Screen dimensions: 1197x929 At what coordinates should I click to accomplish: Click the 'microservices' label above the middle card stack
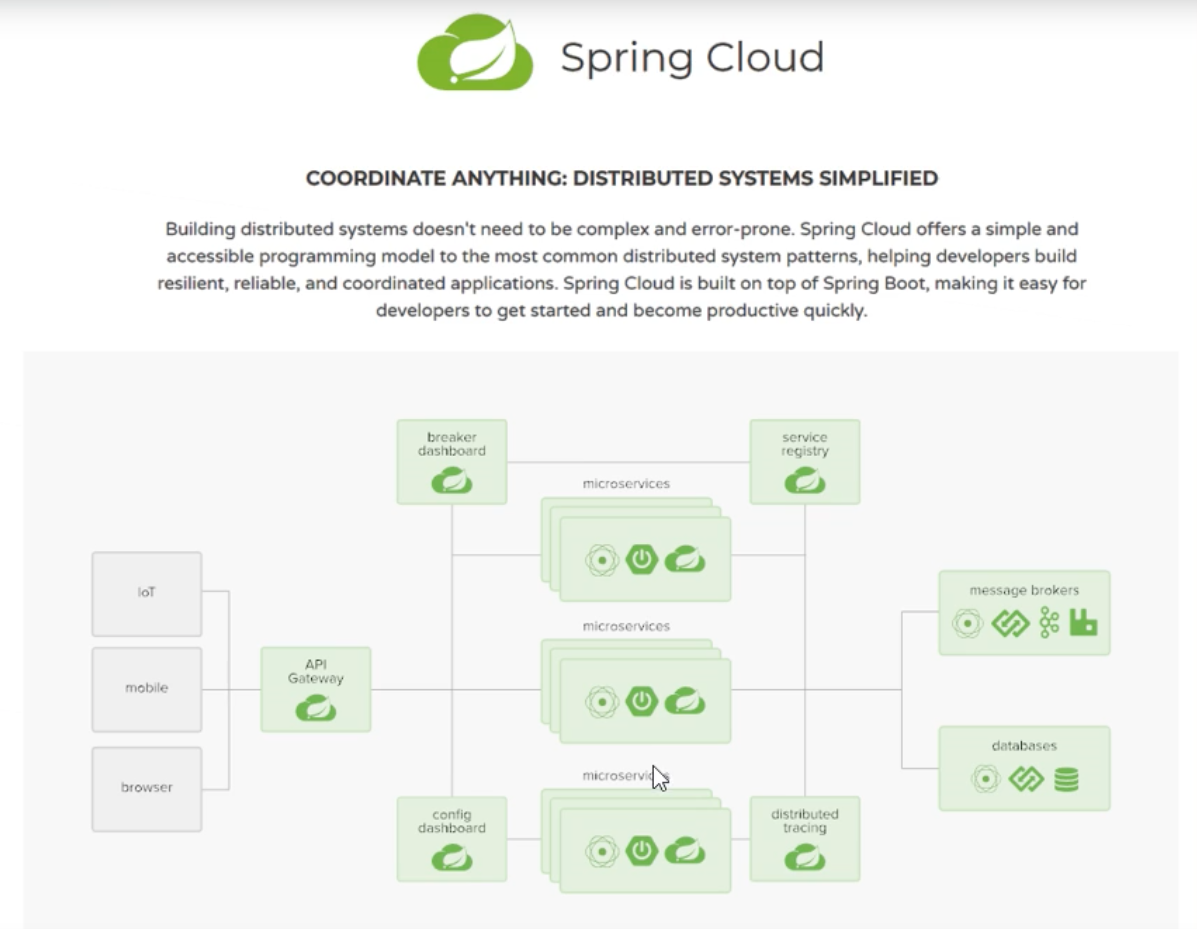click(x=626, y=626)
